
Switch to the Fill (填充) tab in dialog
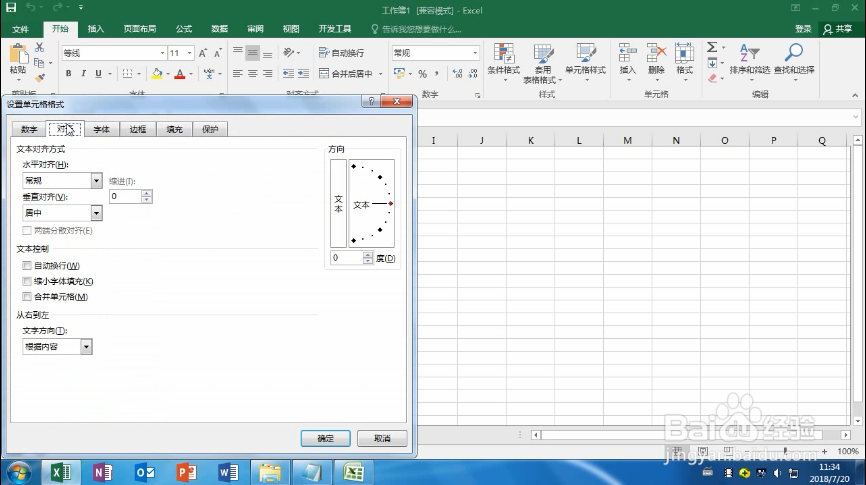[x=175, y=129]
